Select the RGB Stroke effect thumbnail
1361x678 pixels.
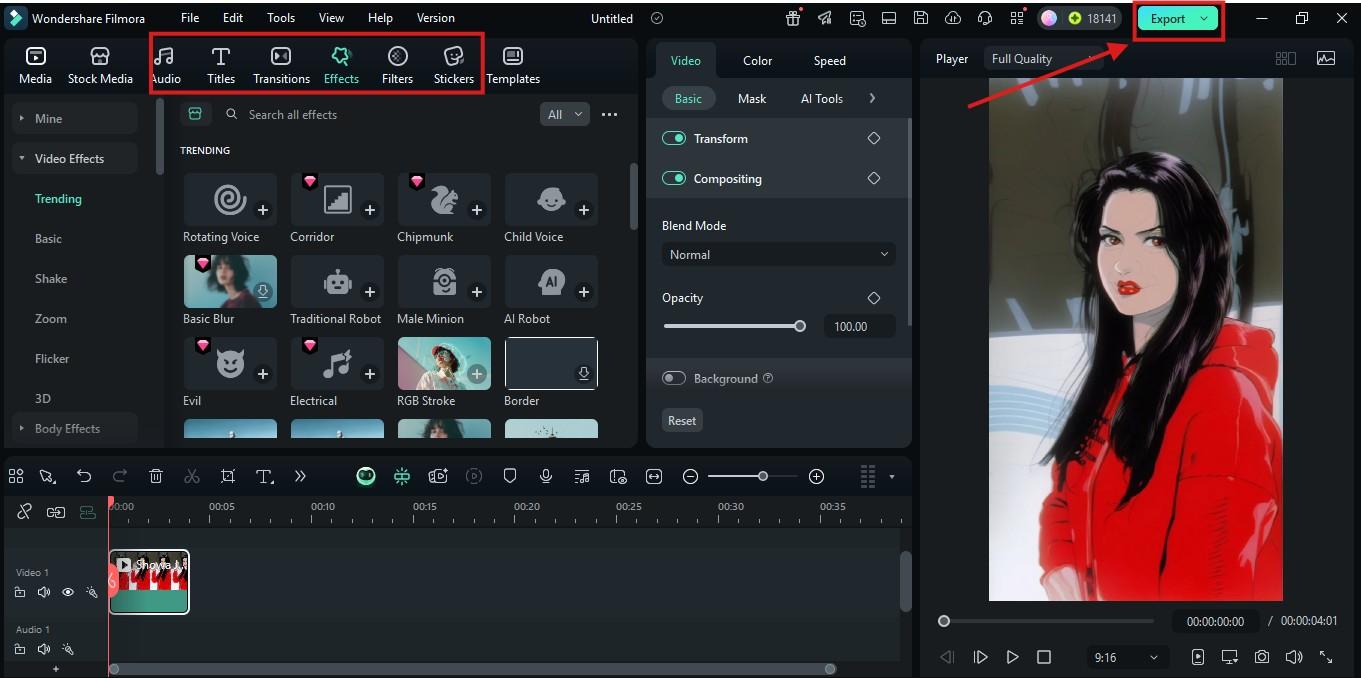[x=444, y=363]
